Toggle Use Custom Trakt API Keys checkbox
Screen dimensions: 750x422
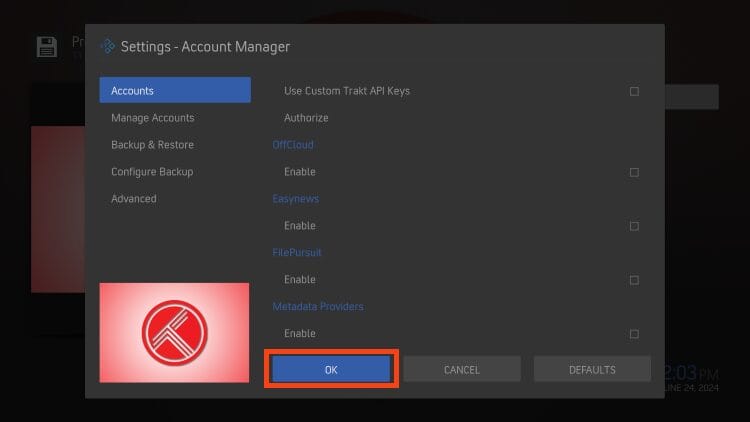pos(634,91)
